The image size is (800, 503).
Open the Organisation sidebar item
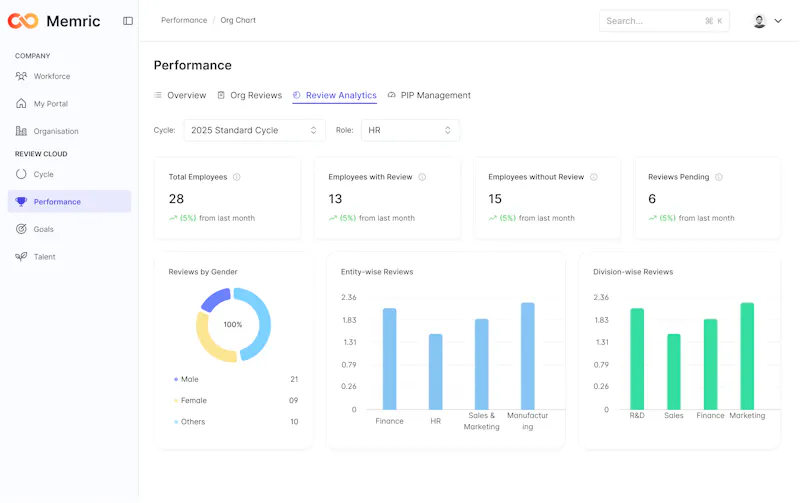(69, 131)
